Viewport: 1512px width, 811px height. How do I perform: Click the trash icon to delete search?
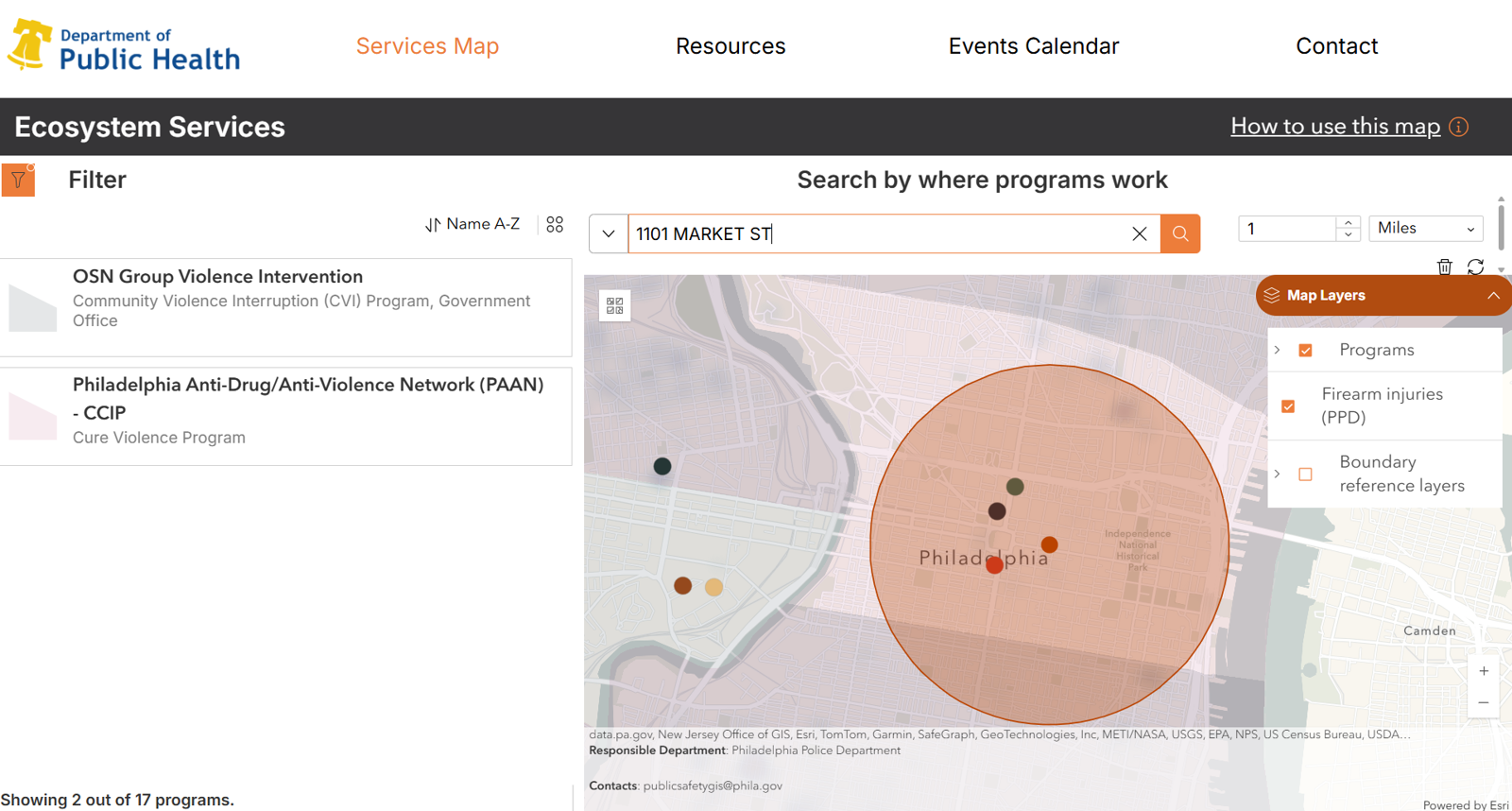click(1444, 267)
